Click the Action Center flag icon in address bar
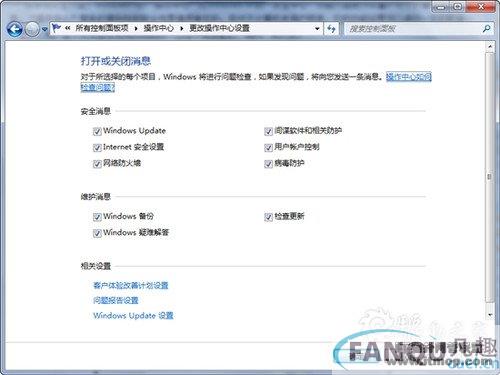 tap(56, 28)
